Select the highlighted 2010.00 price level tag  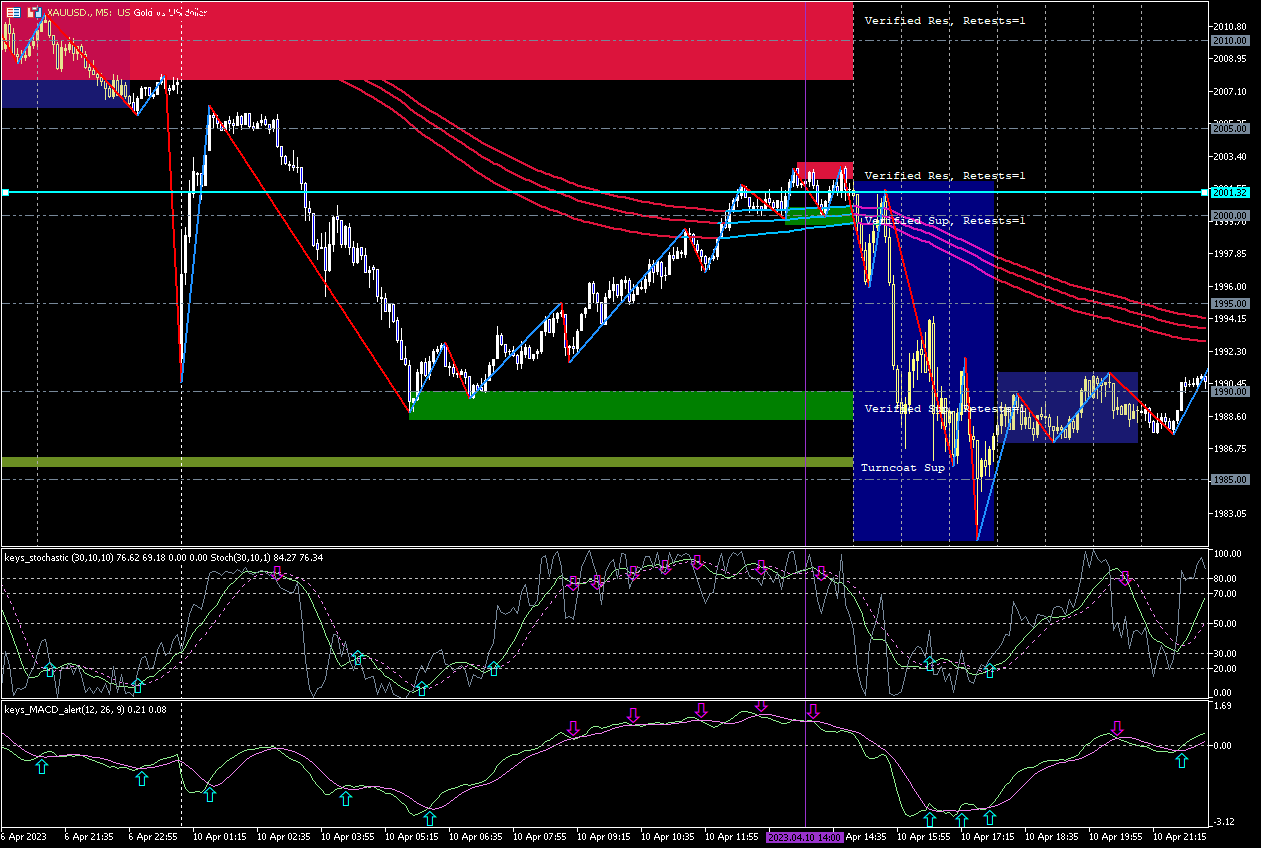click(1229, 41)
